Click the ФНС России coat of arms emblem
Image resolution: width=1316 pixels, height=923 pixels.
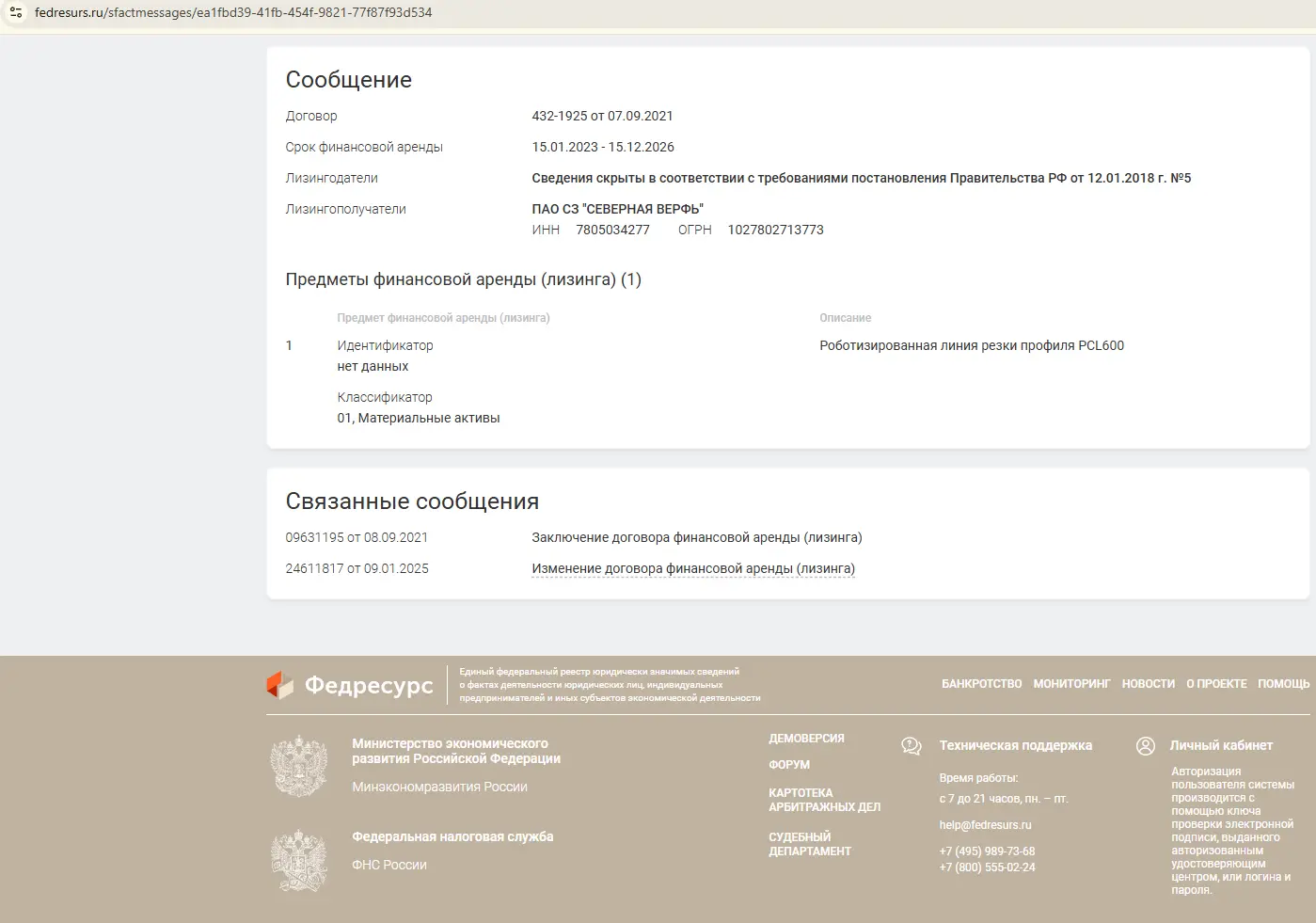coord(299,860)
